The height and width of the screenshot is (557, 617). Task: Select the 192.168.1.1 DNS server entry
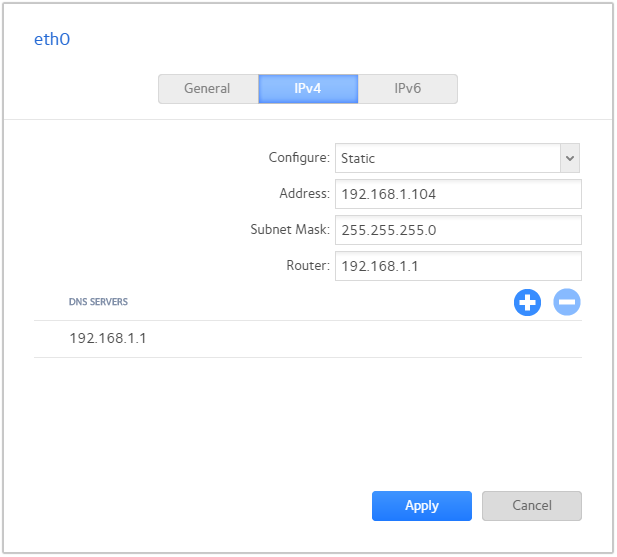pos(108,339)
